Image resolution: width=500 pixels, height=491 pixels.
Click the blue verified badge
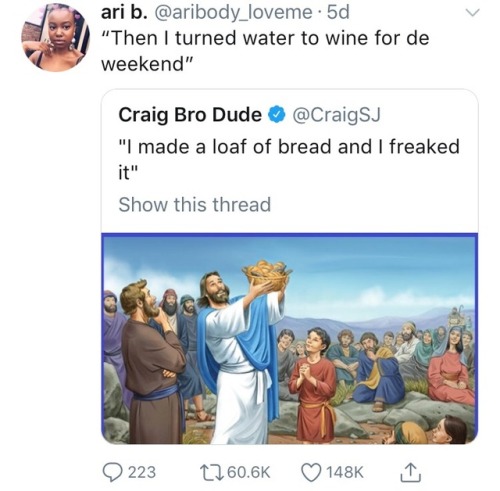(x=276, y=115)
